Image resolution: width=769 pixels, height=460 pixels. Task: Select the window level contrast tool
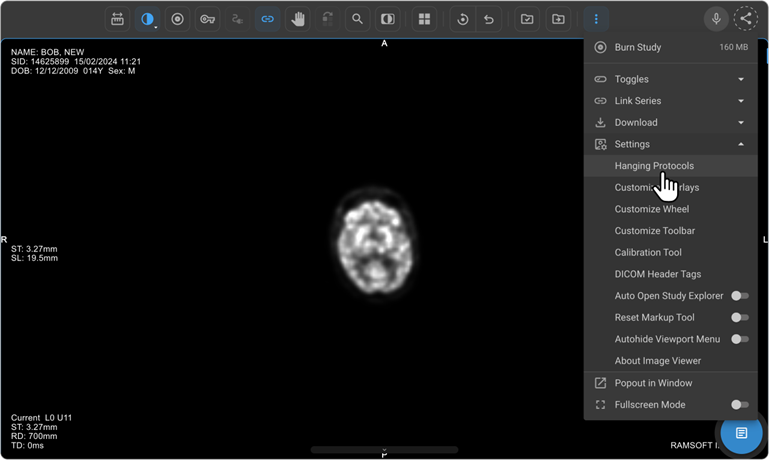click(147, 19)
